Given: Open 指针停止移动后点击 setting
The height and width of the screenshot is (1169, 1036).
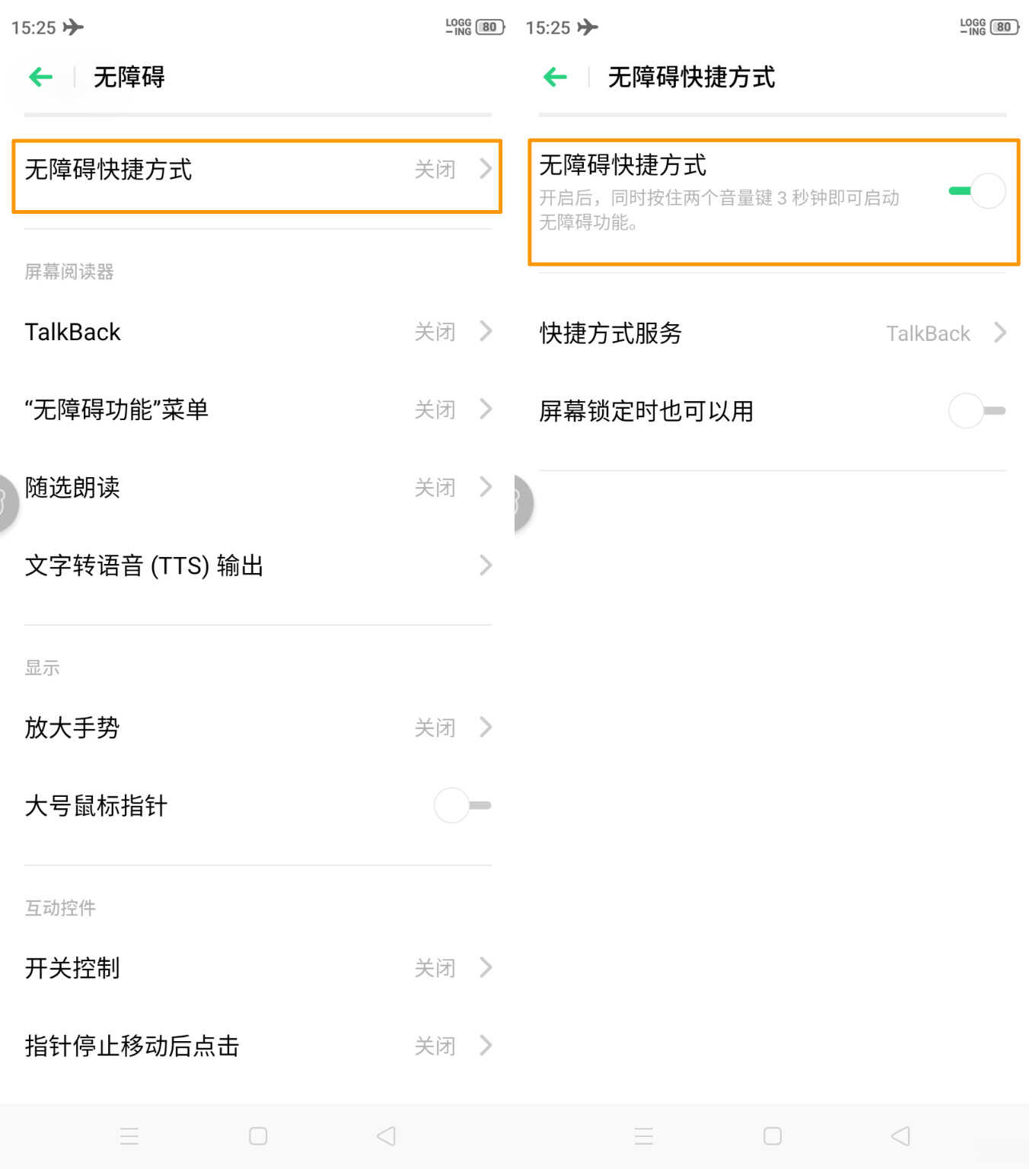Looking at the screenshot, I should (x=258, y=1046).
